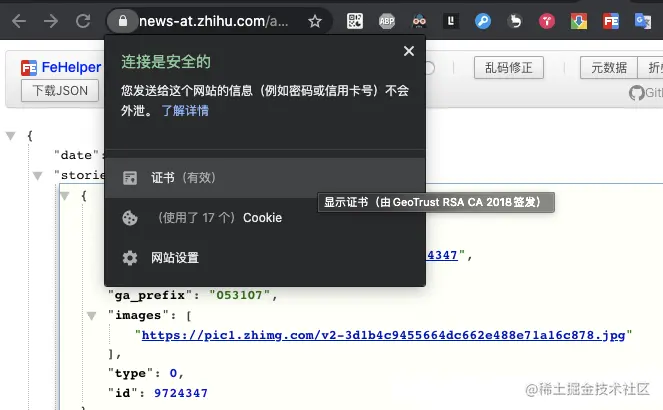Click the address bar URL text
663x410 pixels.
214,21
